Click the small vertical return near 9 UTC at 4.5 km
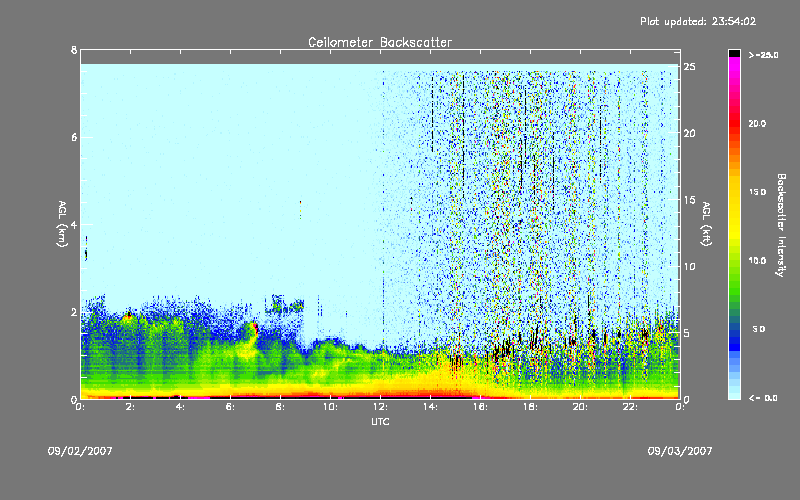800x500 pixels. pos(301,209)
